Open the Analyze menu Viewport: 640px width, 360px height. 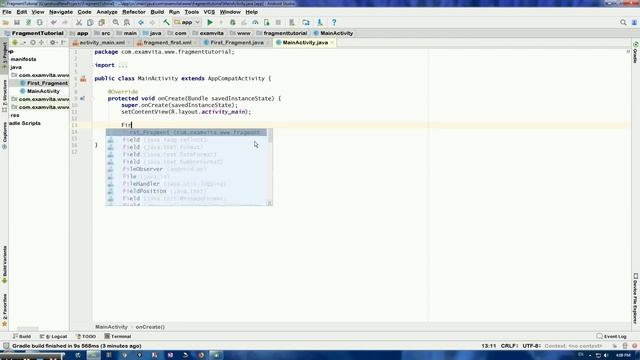pos(107,12)
